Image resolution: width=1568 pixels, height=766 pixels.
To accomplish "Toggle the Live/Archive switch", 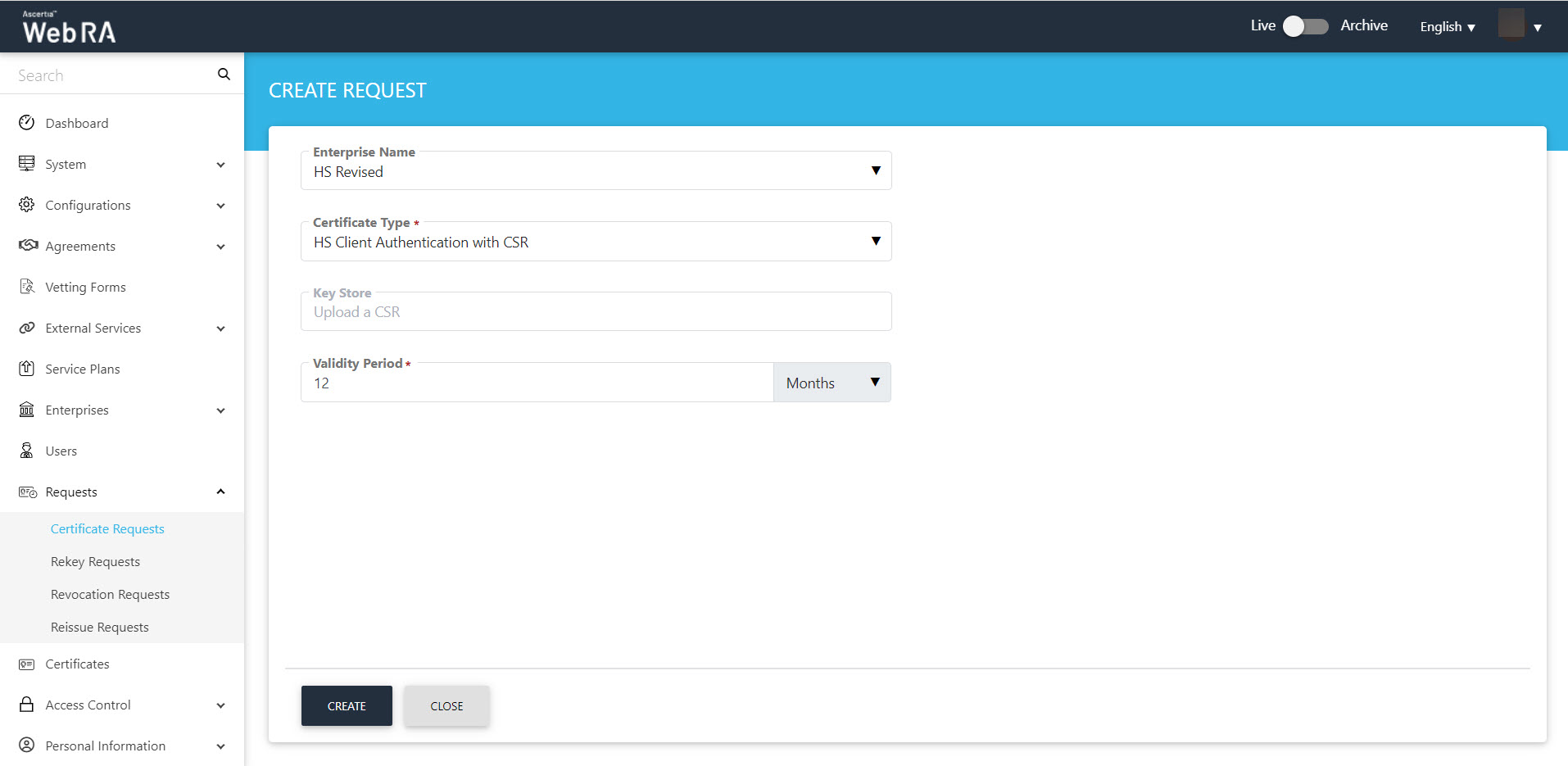I will (1306, 26).
